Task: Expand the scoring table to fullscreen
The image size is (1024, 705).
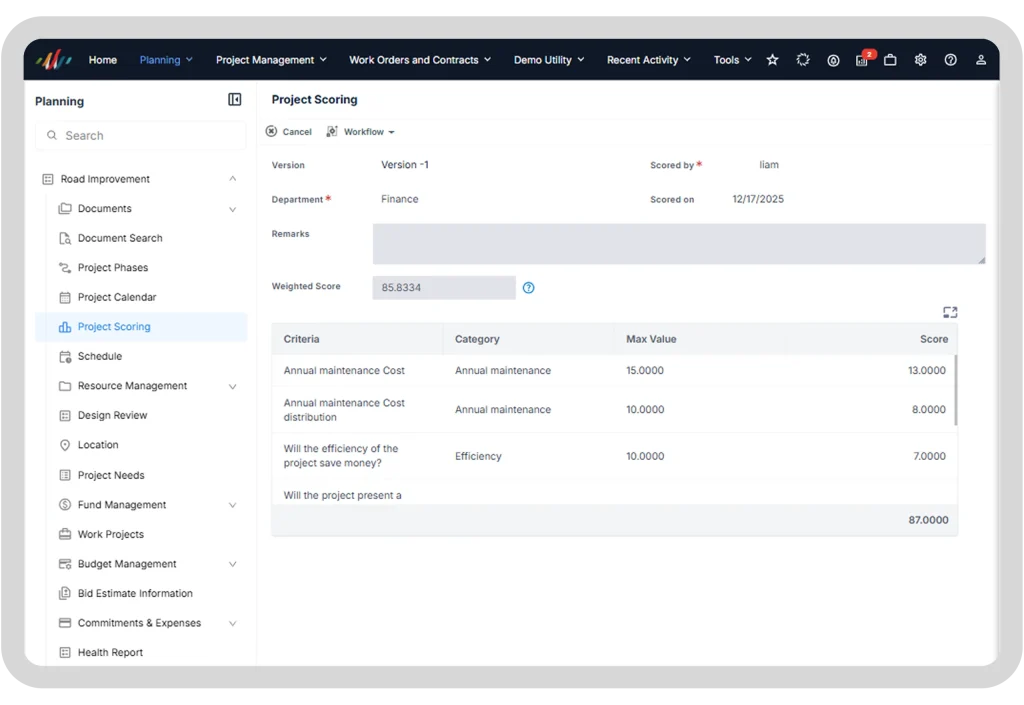Action: [950, 313]
